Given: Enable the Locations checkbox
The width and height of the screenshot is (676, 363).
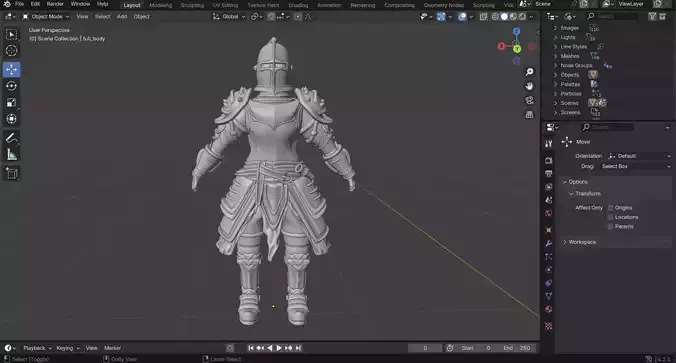Looking at the screenshot, I should point(610,217).
